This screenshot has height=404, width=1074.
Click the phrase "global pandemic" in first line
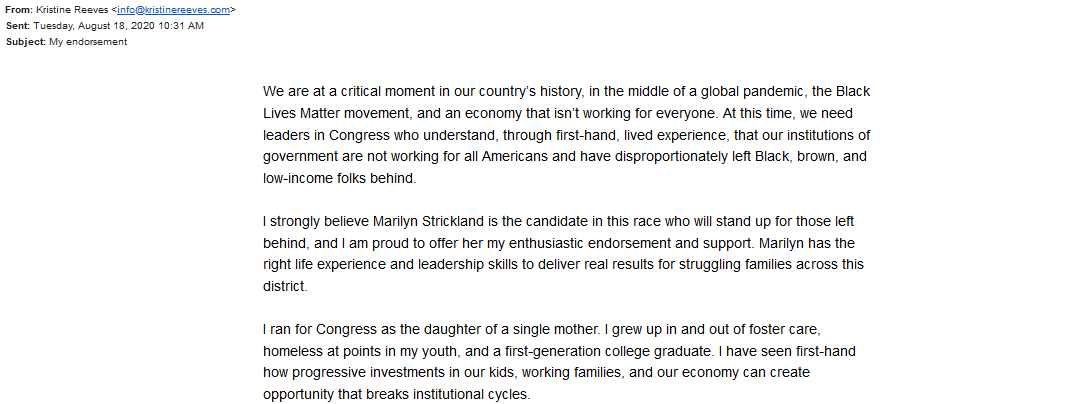click(x=736, y=92)
